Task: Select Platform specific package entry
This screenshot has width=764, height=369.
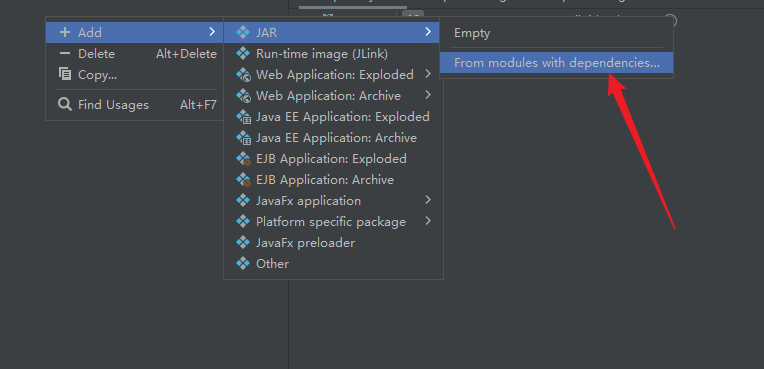Action: pyautogui.click(x=332, y=221)
